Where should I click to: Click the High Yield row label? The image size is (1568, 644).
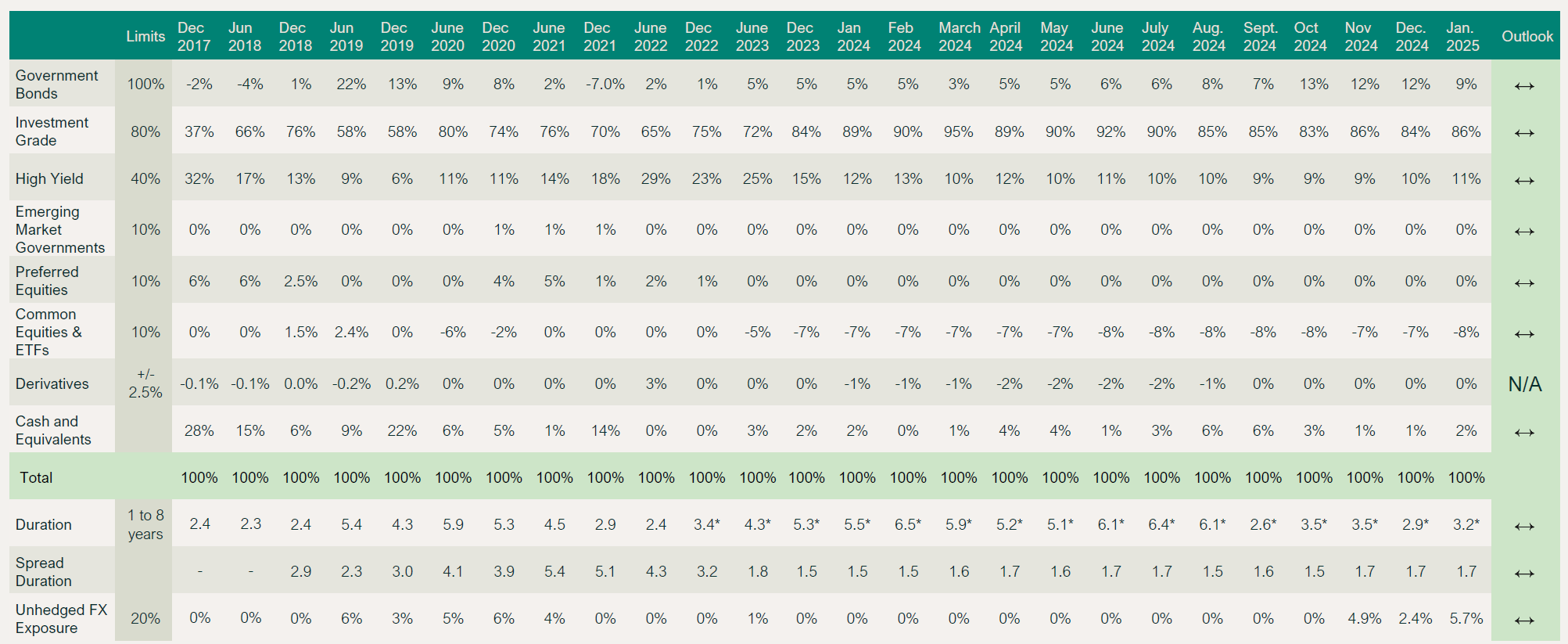click(x=49, y=178)
